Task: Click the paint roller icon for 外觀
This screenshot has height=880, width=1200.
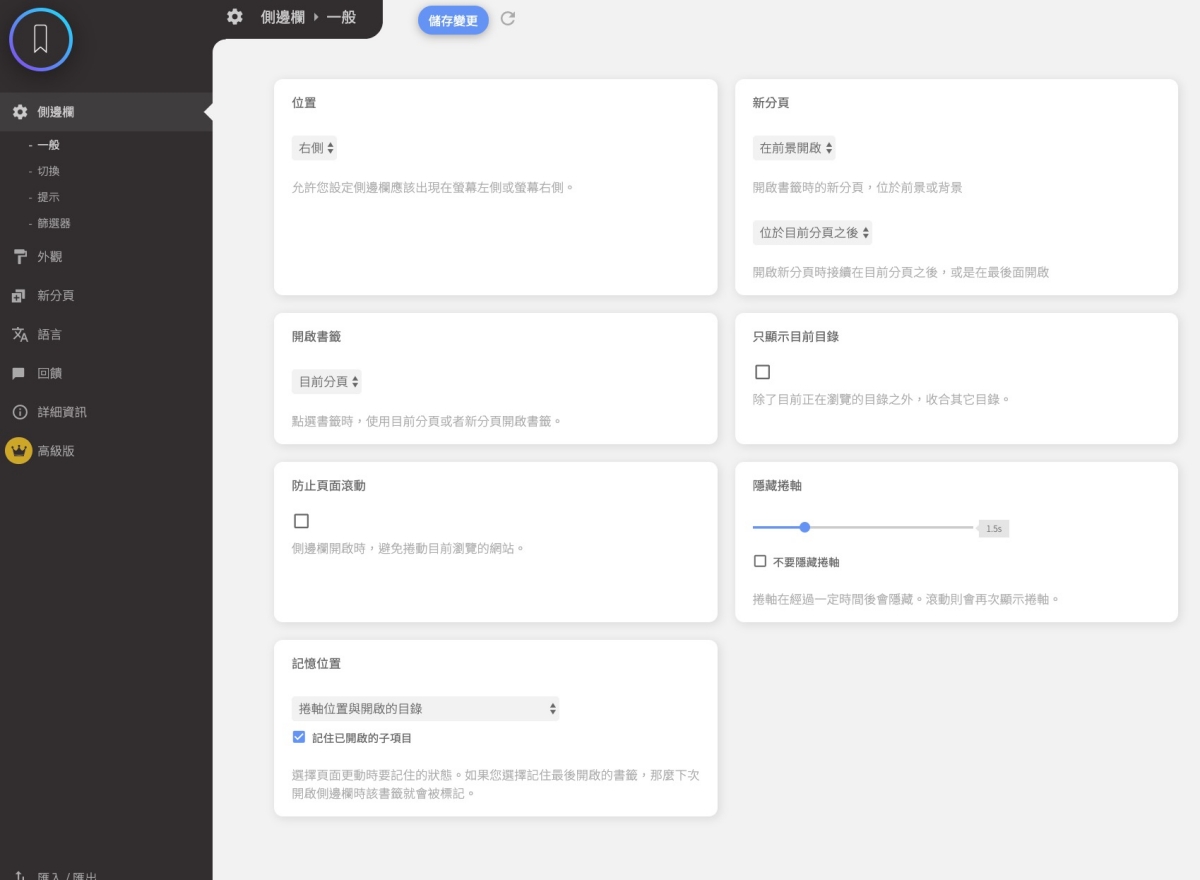Action: (x=20, y=257)
